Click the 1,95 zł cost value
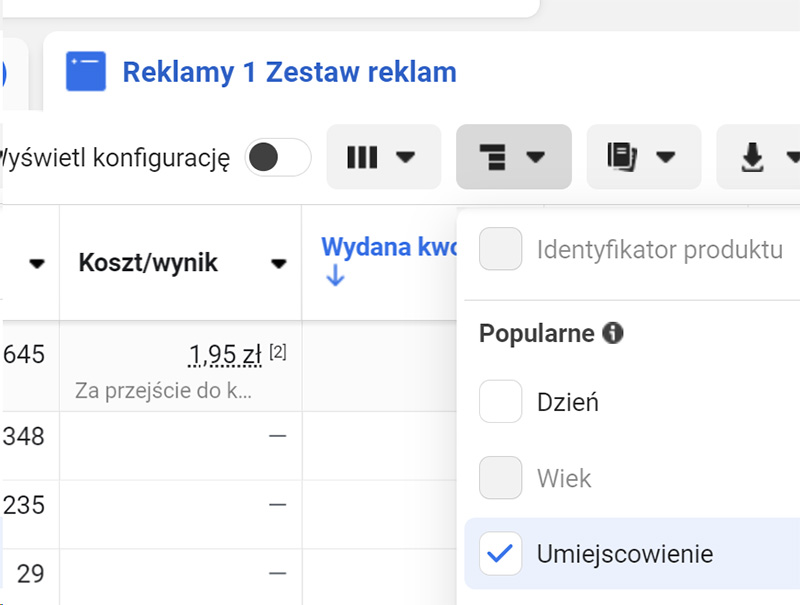The height and width of the screenshot is (605, 800). (225, 355)
